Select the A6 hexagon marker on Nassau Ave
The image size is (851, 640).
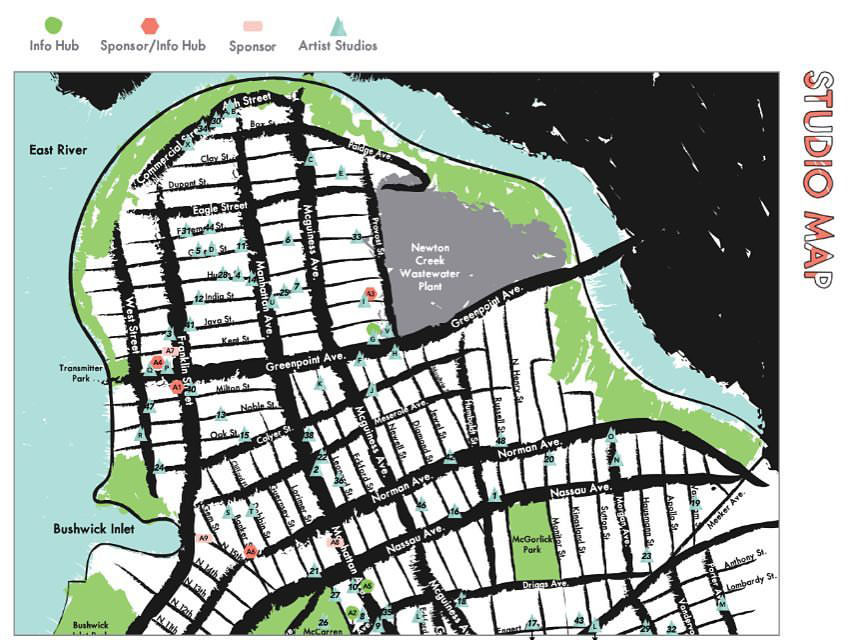(x=252, y=550)
